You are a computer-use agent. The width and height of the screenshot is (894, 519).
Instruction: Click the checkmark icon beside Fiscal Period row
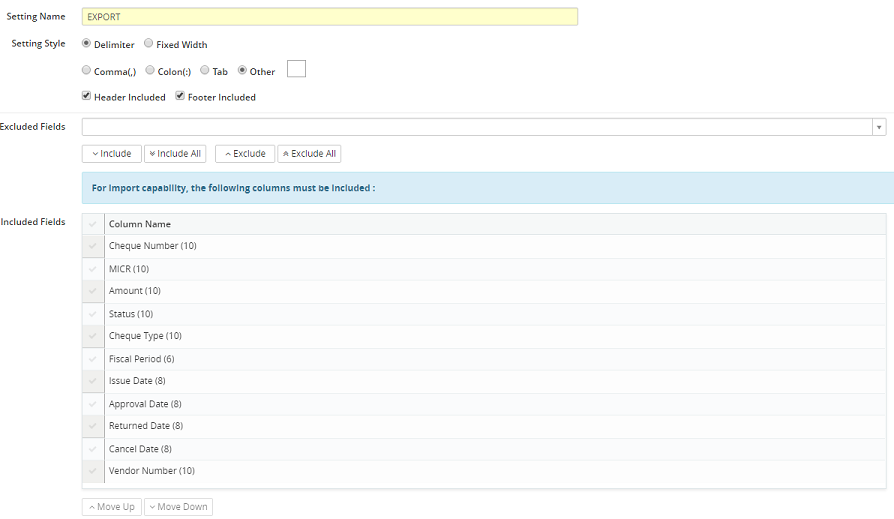tap(93, 359)
